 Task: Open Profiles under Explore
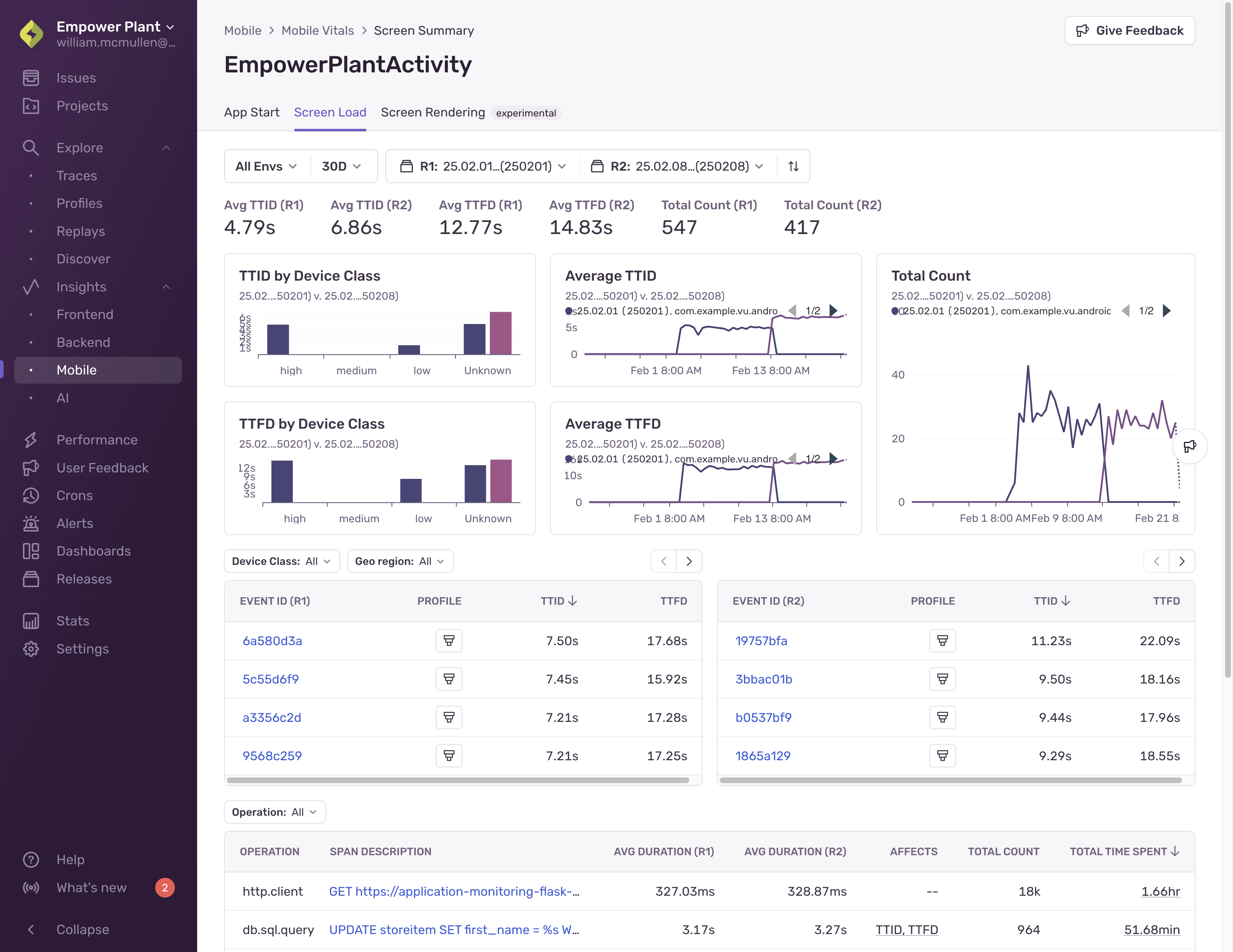[x=79, y=203]
